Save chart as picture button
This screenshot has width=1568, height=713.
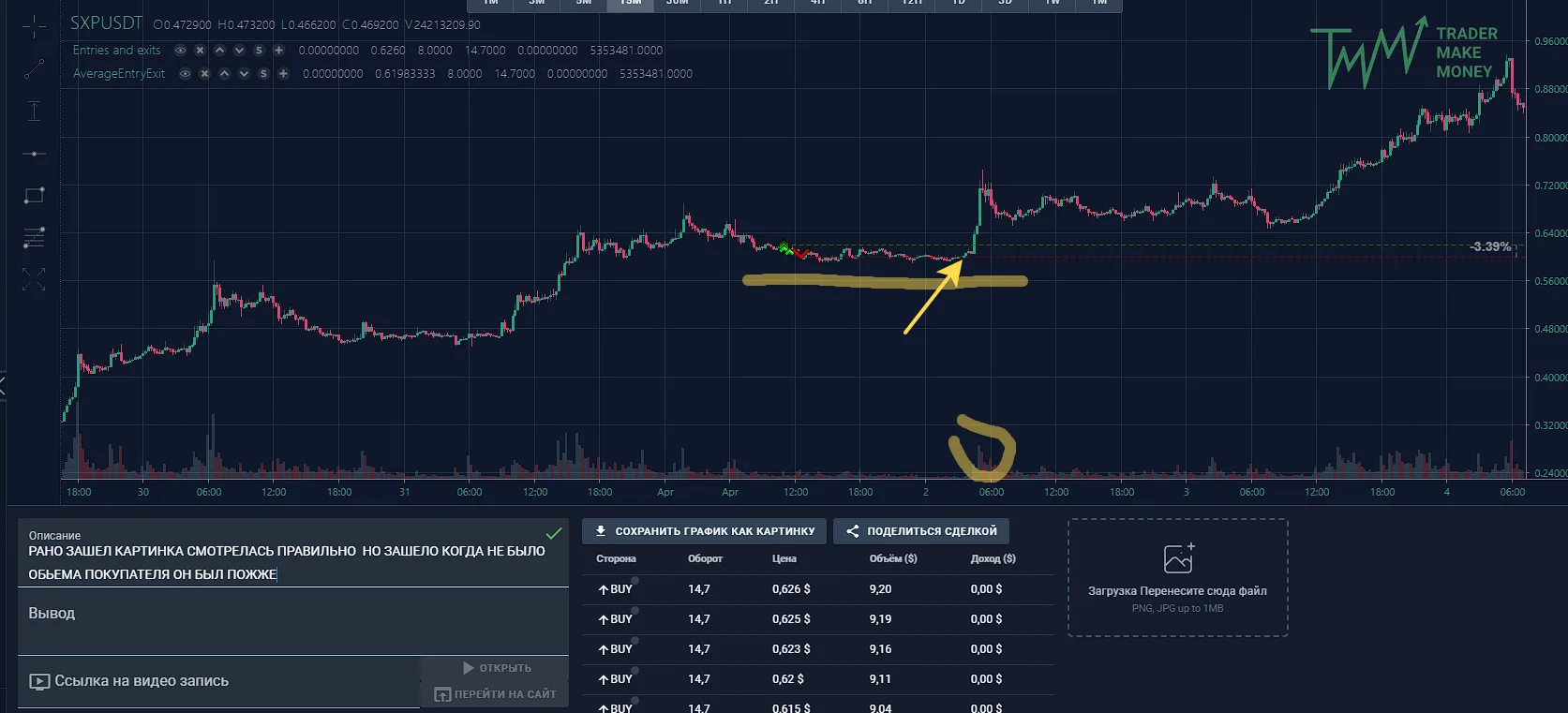pos(705,531)
